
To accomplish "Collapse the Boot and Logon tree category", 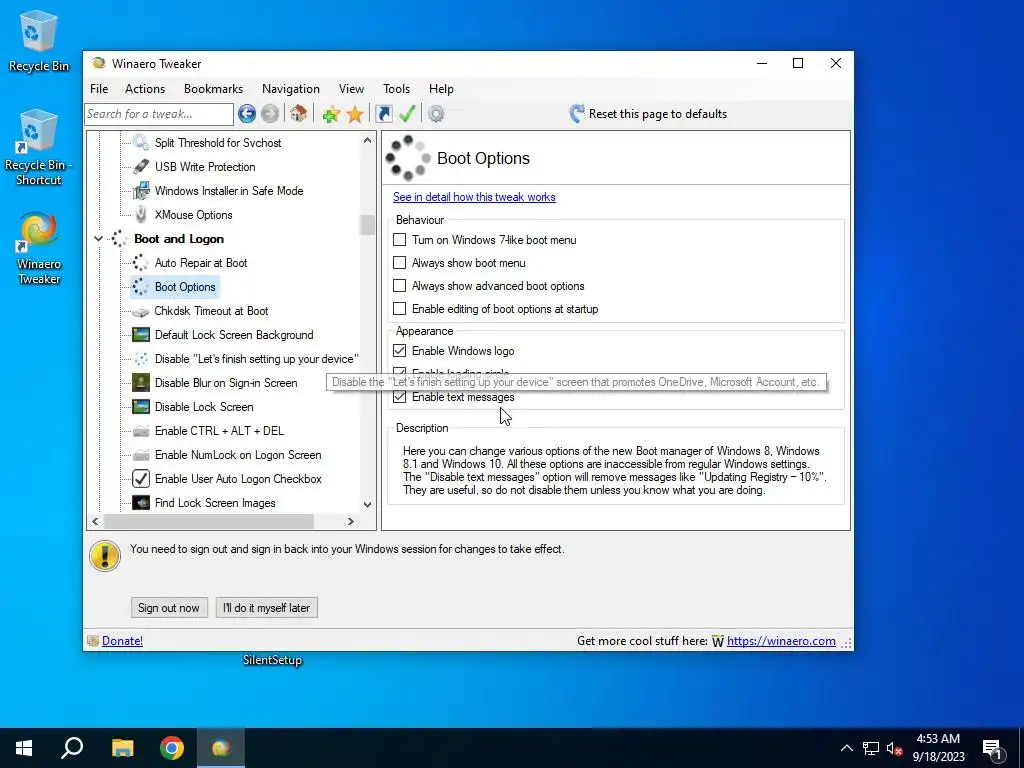I will 99,239.
